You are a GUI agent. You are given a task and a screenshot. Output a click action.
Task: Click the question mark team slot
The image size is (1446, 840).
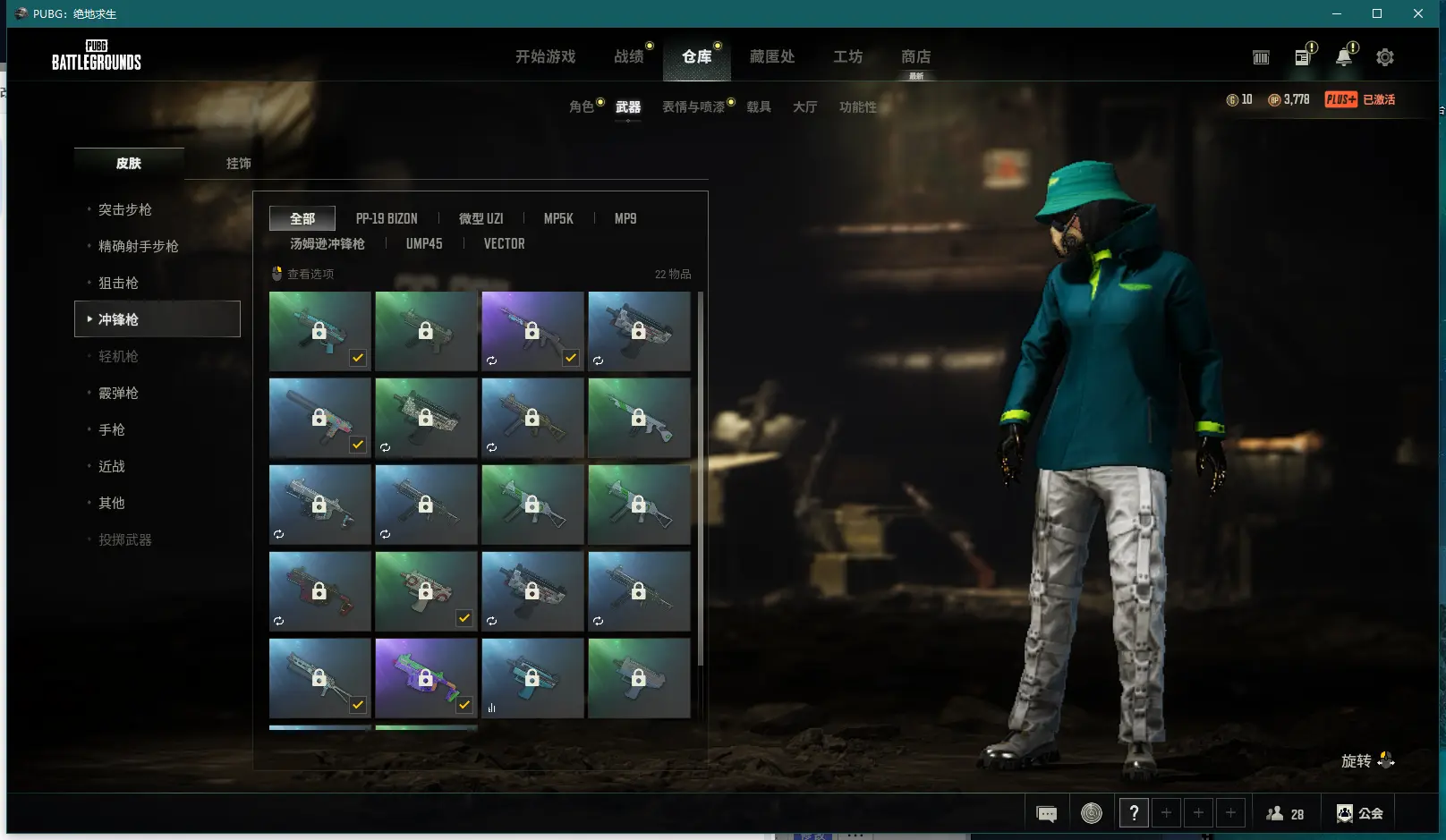point(1134,813)
